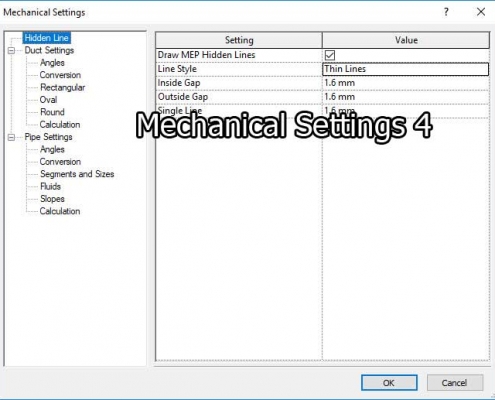This screenshot has height=400, width=495.
Task: Open Calculation under Pipe Settings
Action: [x=60, y=211]
